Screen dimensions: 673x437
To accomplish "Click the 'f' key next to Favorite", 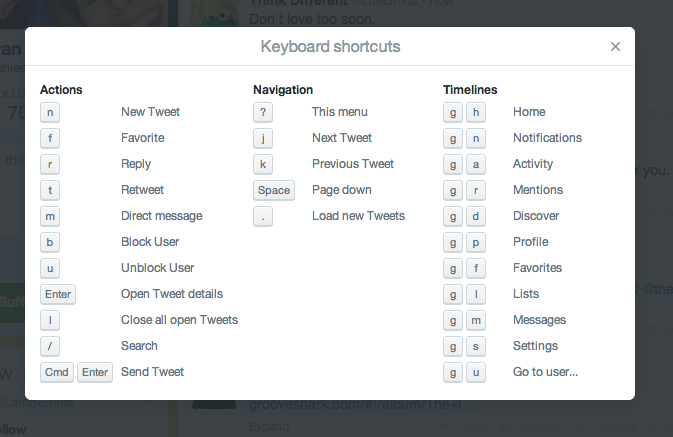I will (50, 138).
